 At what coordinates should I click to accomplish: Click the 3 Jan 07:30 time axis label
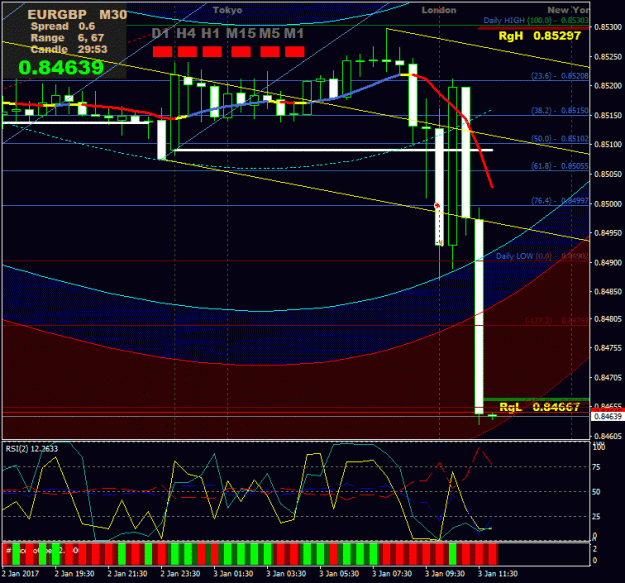pos(392,574)
